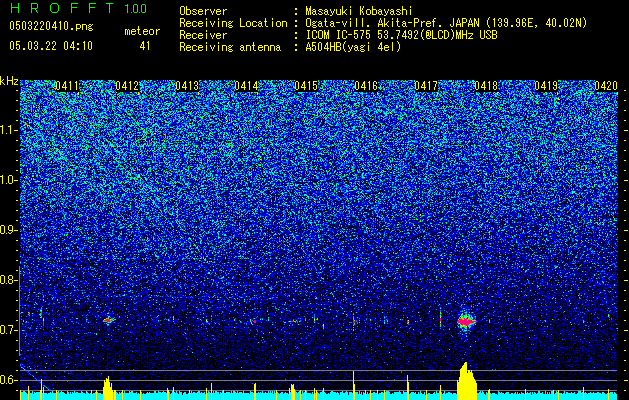Click the 1.1 kHz axis label
629x400 pixels.
[x=9, y=130]
